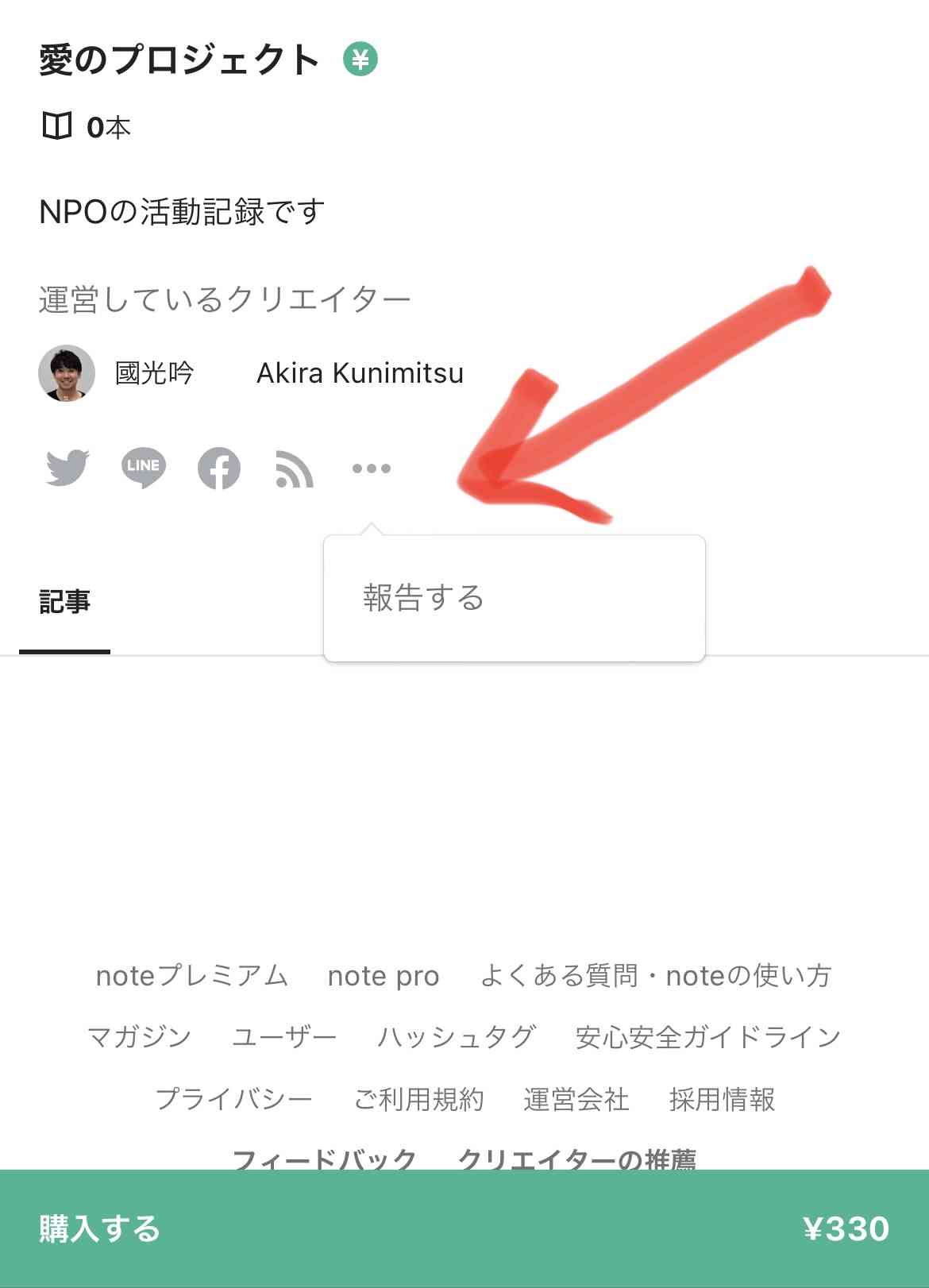Viewport: 929px width, 1288px height.
Task: Select 報告する in the popup menu
Action: click(423, 598)
